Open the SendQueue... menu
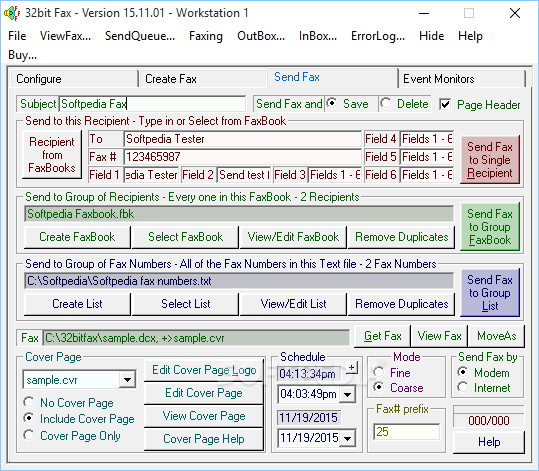This screenshot has width=539, height=471. pyautogui.click(x=140, y=36)
